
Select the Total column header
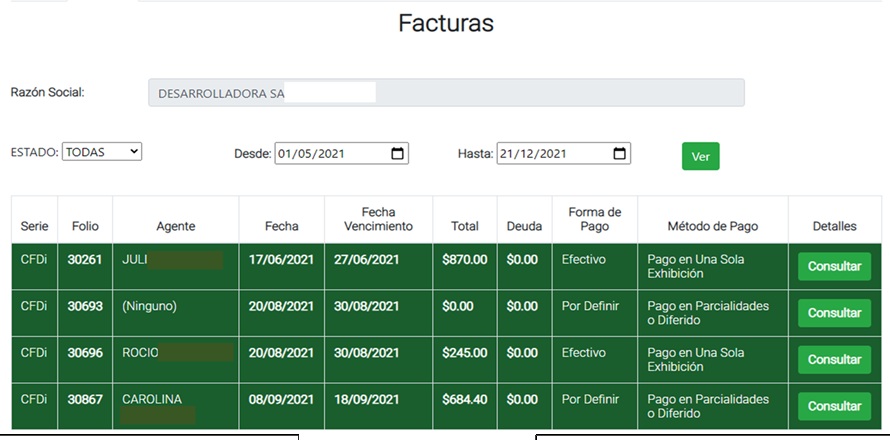click(x=464, y=227)
